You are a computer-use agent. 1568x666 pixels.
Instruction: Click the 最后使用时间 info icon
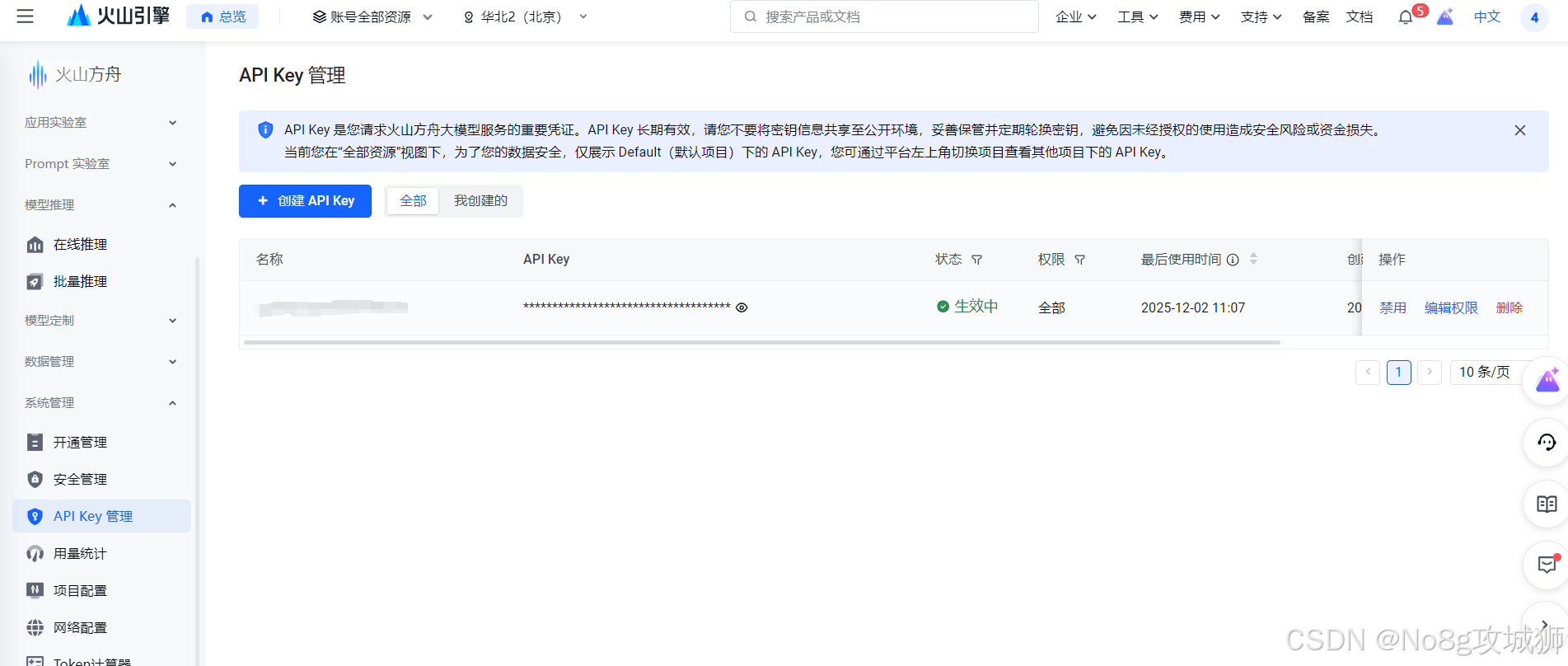(x=1233, y=260)
